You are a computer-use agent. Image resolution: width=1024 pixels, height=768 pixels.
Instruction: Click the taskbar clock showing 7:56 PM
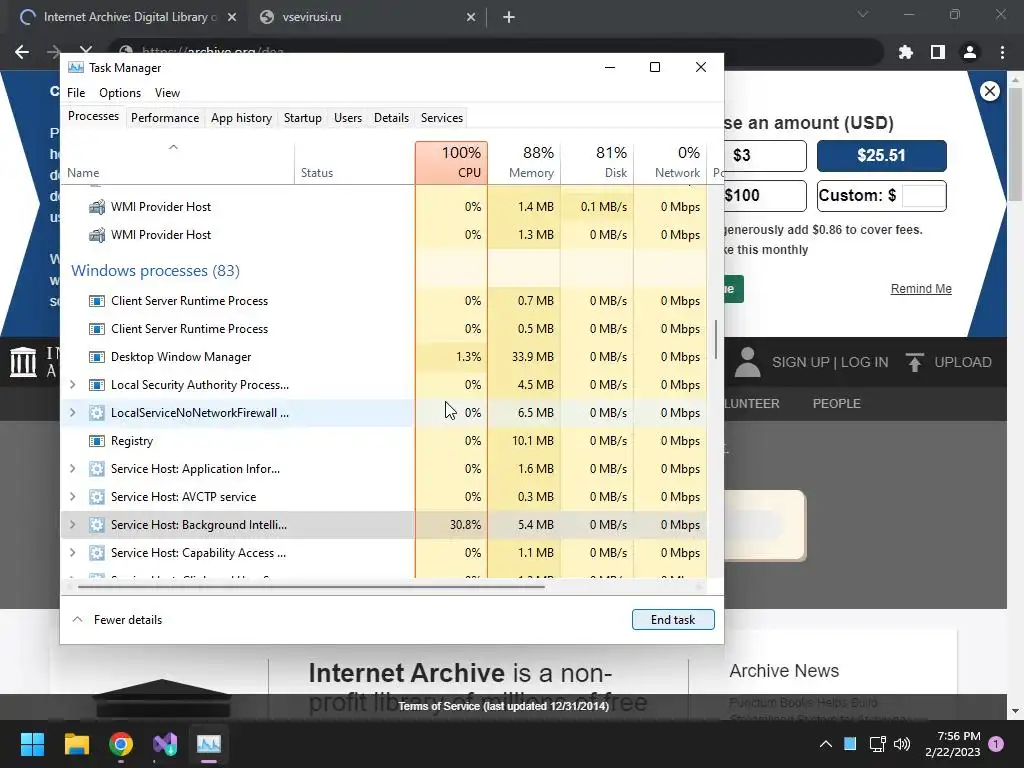[x=953, y=744]
